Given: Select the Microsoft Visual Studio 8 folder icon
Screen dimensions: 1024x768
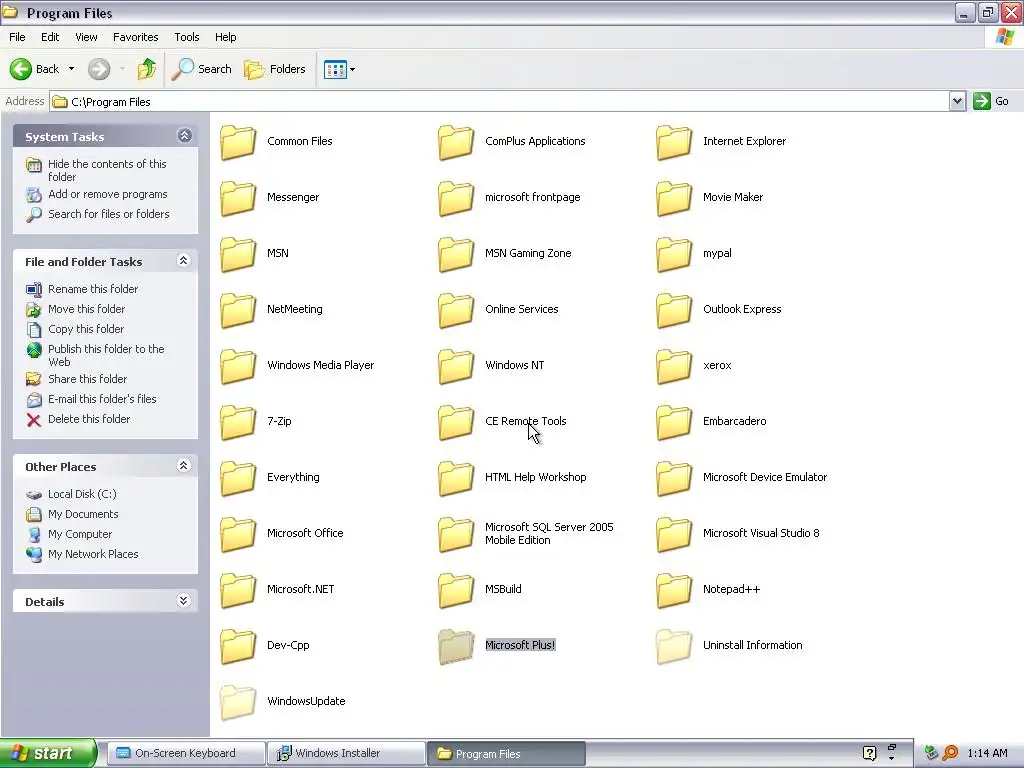Looking at the screenshot, I should (x=674, y=534).
